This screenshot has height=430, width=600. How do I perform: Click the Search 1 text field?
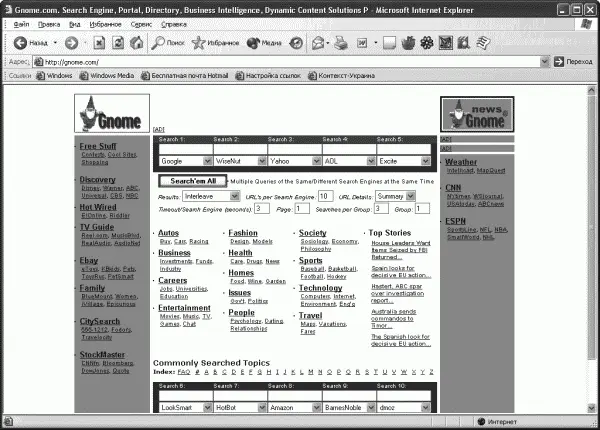186,149
